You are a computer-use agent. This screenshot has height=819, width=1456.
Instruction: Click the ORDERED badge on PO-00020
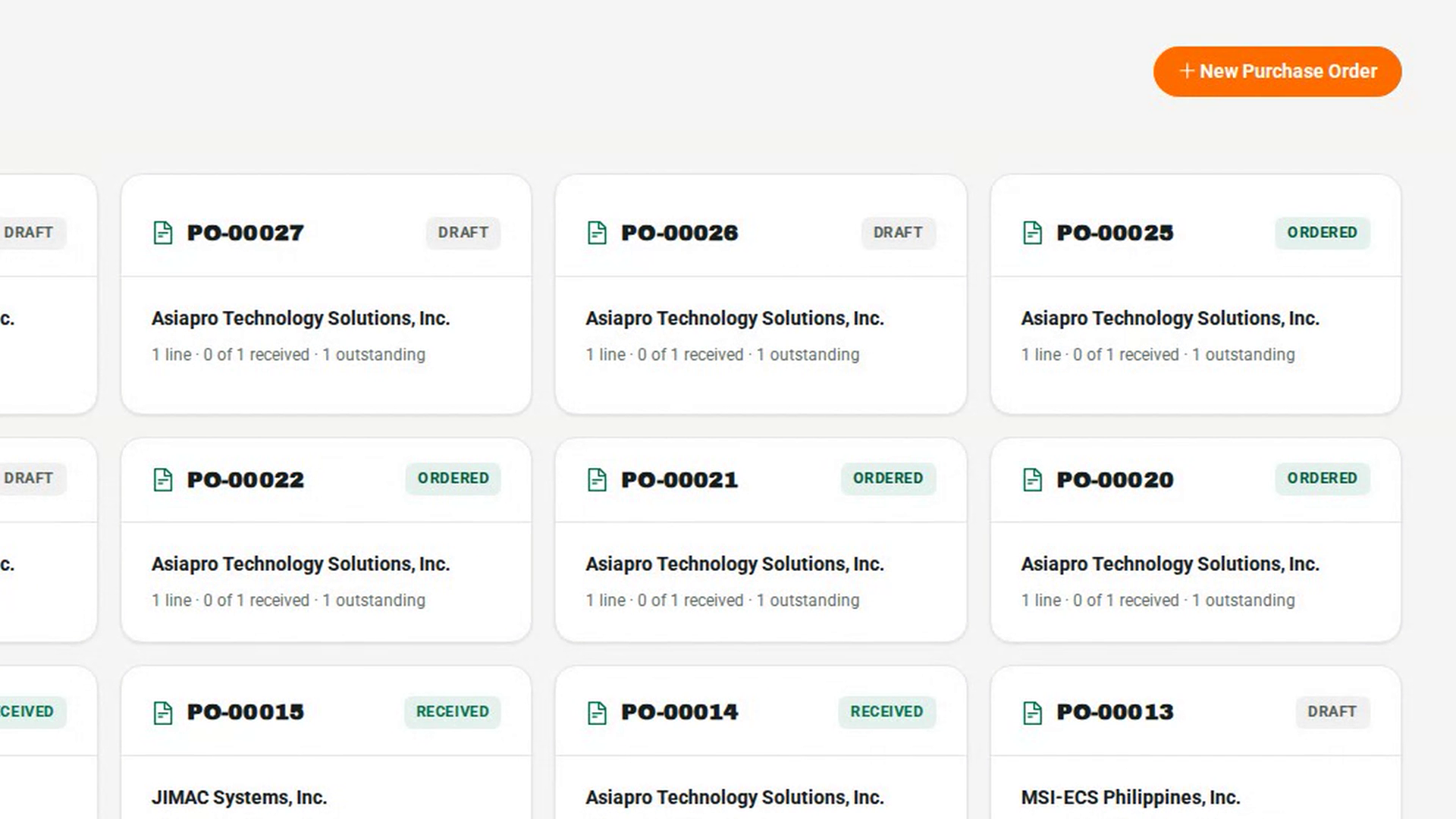pos(1322,479)
